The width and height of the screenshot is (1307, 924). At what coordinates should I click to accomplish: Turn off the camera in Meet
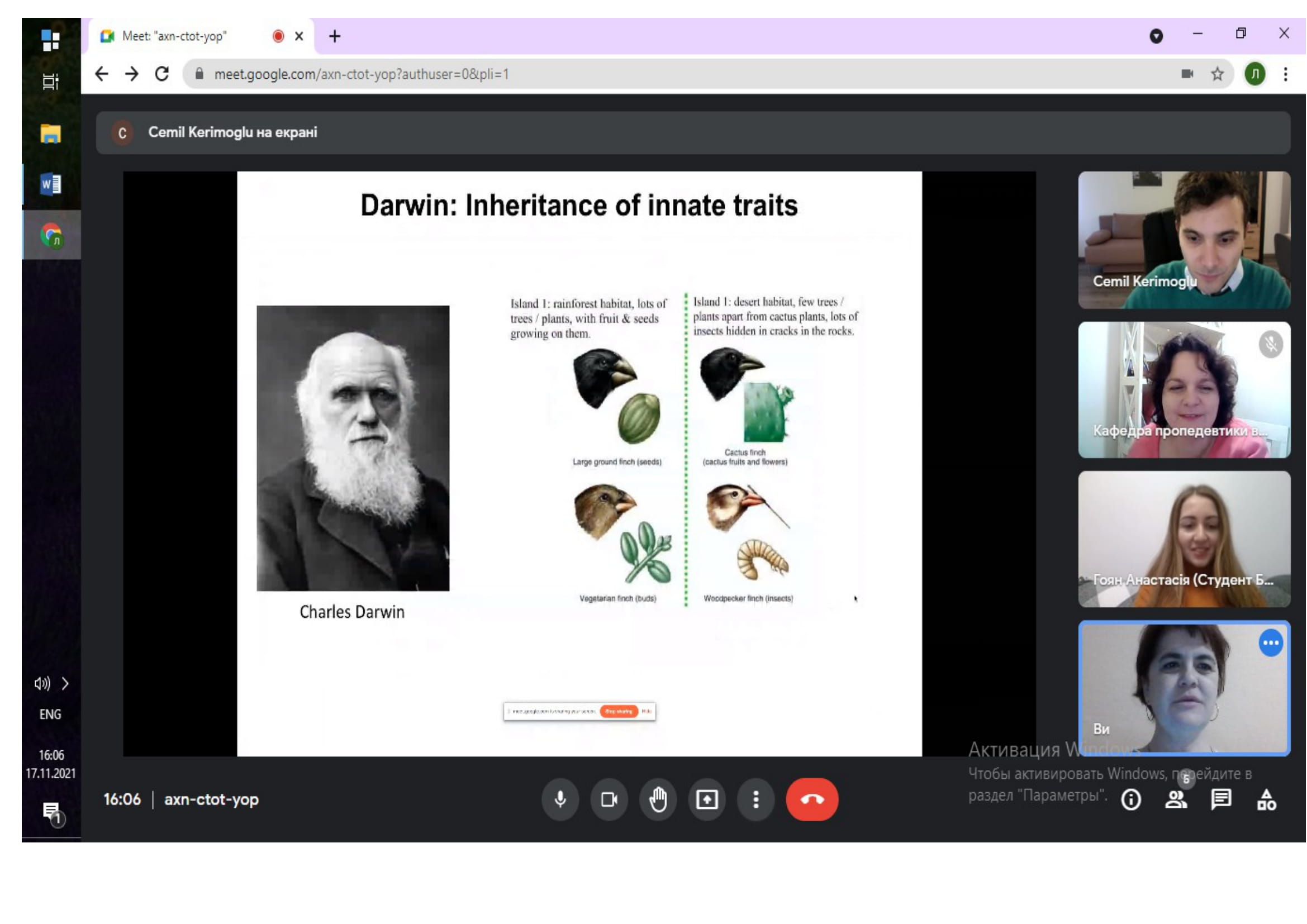(609, 799)
